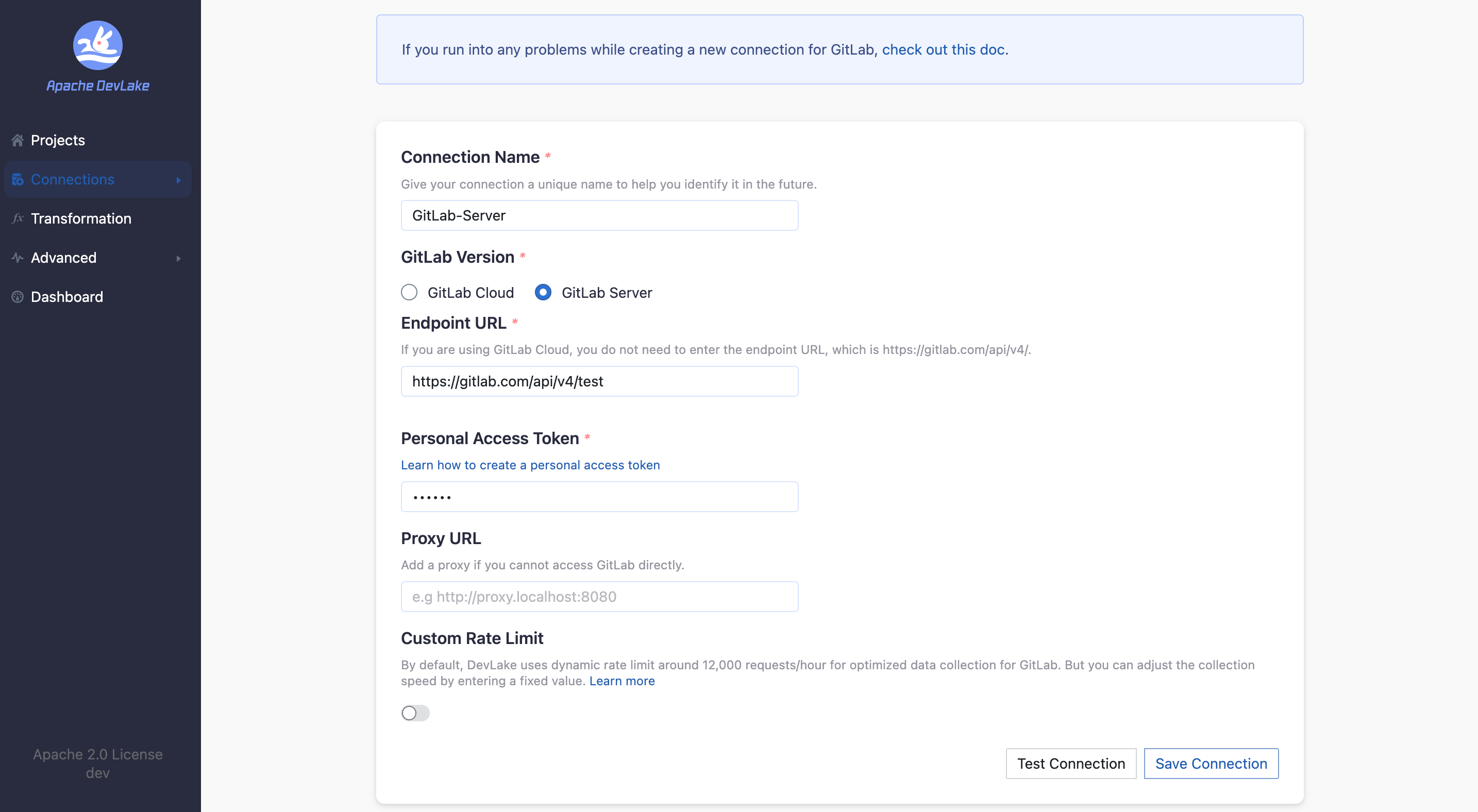Image resolution: width=1478 pixels, height=812 pixels.
Task: Expand the Connections submenu arrow
Action: [x=178, y=180]
